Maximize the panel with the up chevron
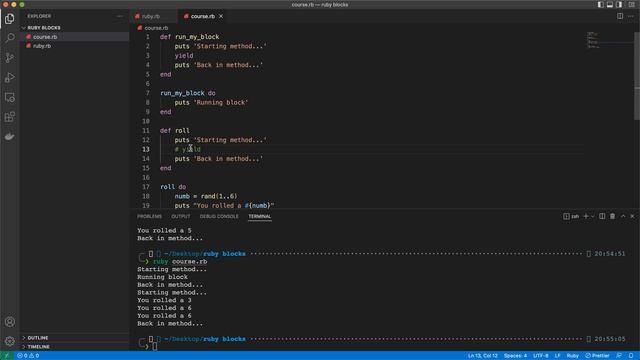640x360 pixels. pos(623,216)
